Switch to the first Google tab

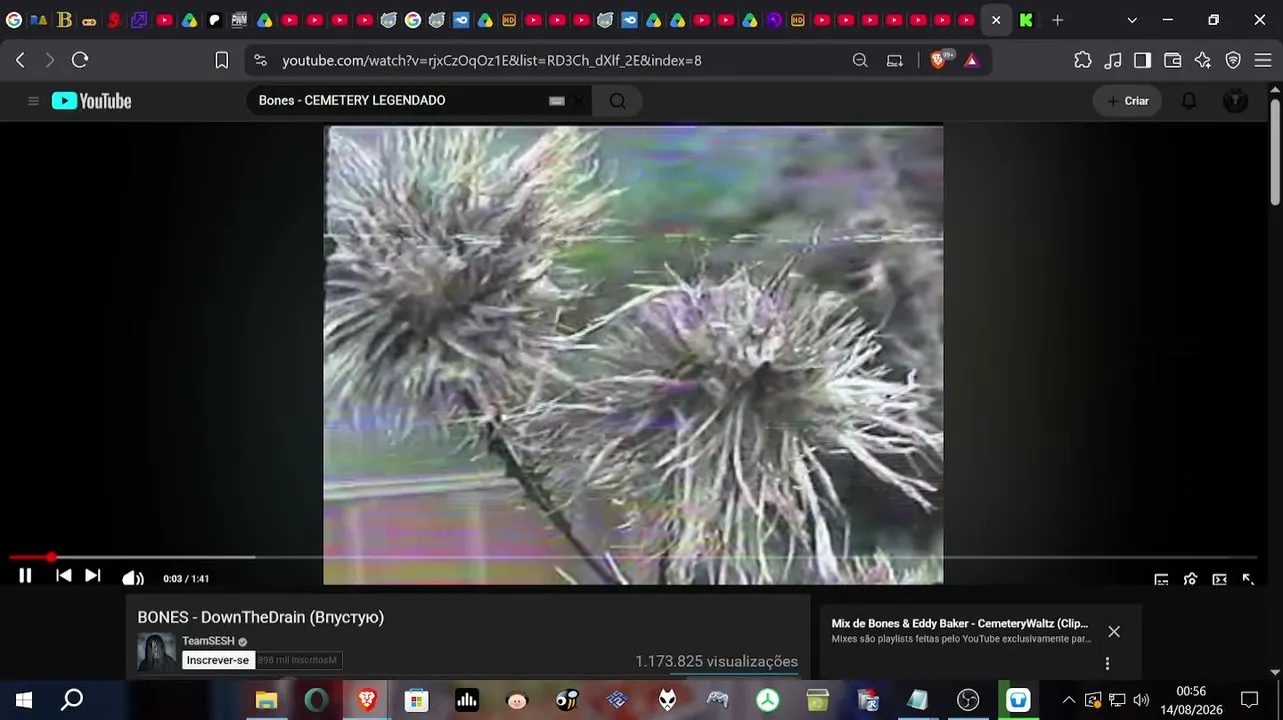[14, 20]
